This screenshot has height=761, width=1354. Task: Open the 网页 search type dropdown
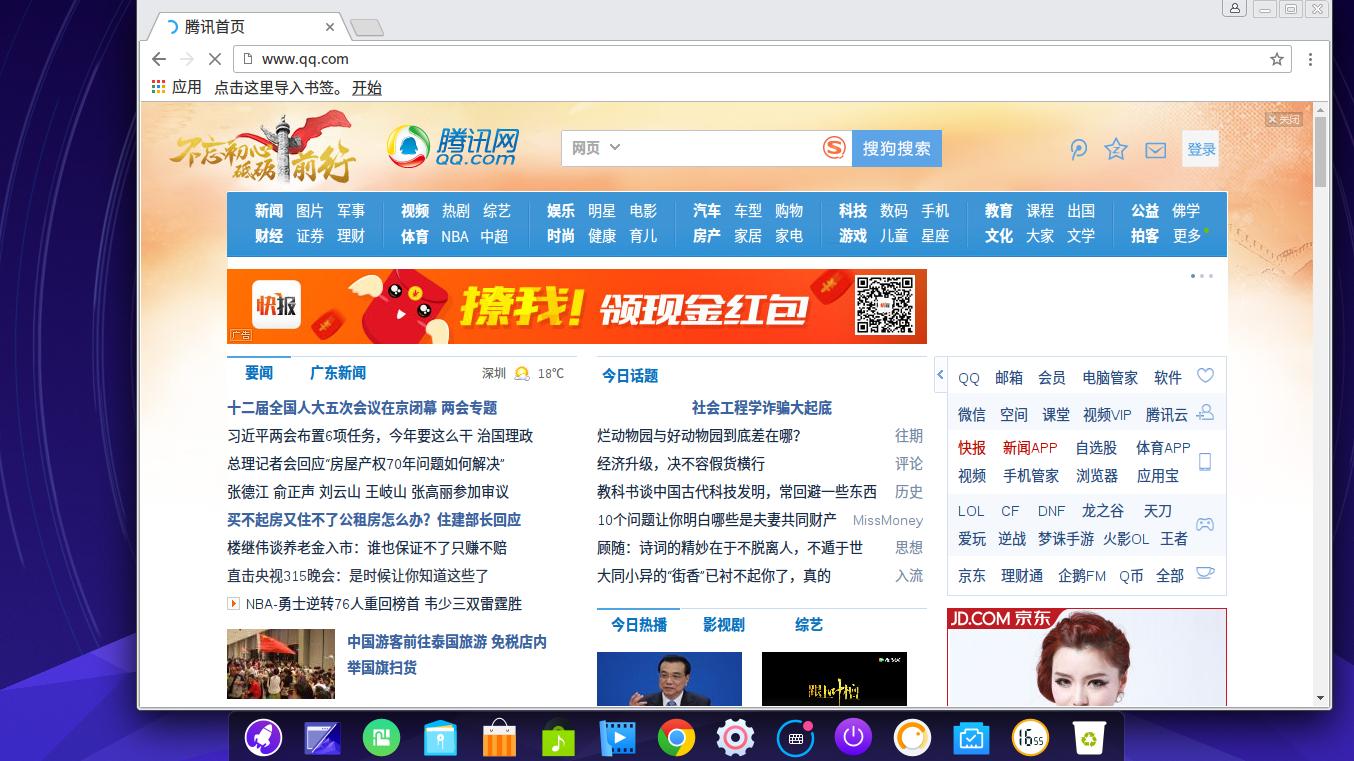click(x=596, y=147)
